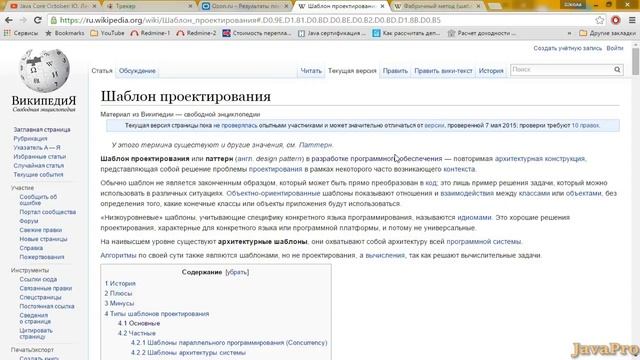Jump to 4 Типы шаблонов проектирования
Screen dimensions: 640x360
pyautogui.click(x=157, y=314)
